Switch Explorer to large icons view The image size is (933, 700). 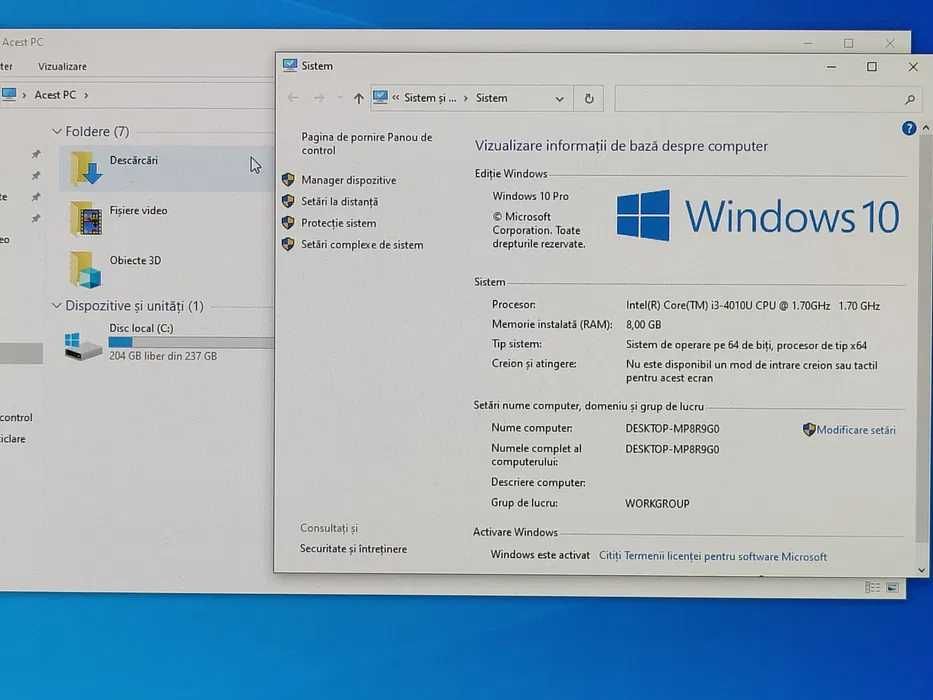click(x=893, y=588)
